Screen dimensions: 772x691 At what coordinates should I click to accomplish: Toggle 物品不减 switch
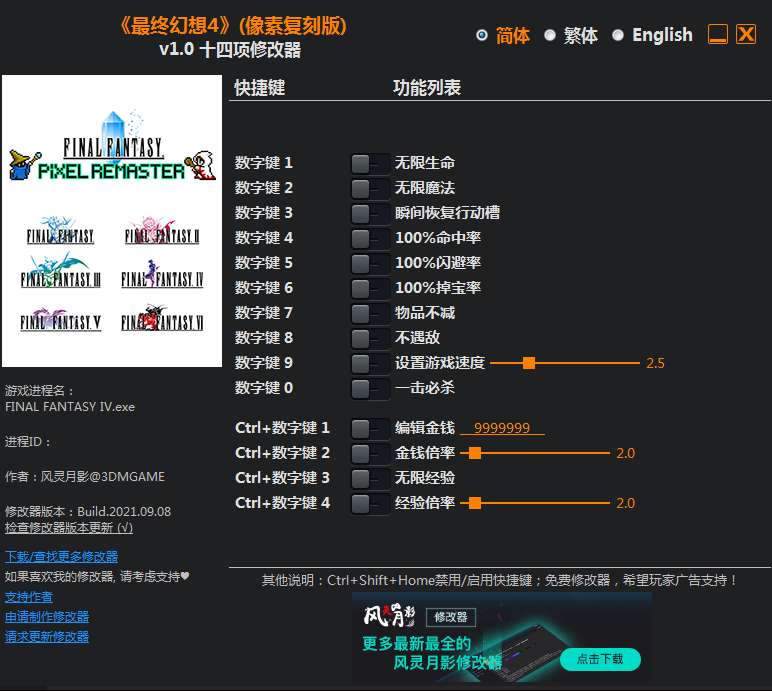(370, 314)
